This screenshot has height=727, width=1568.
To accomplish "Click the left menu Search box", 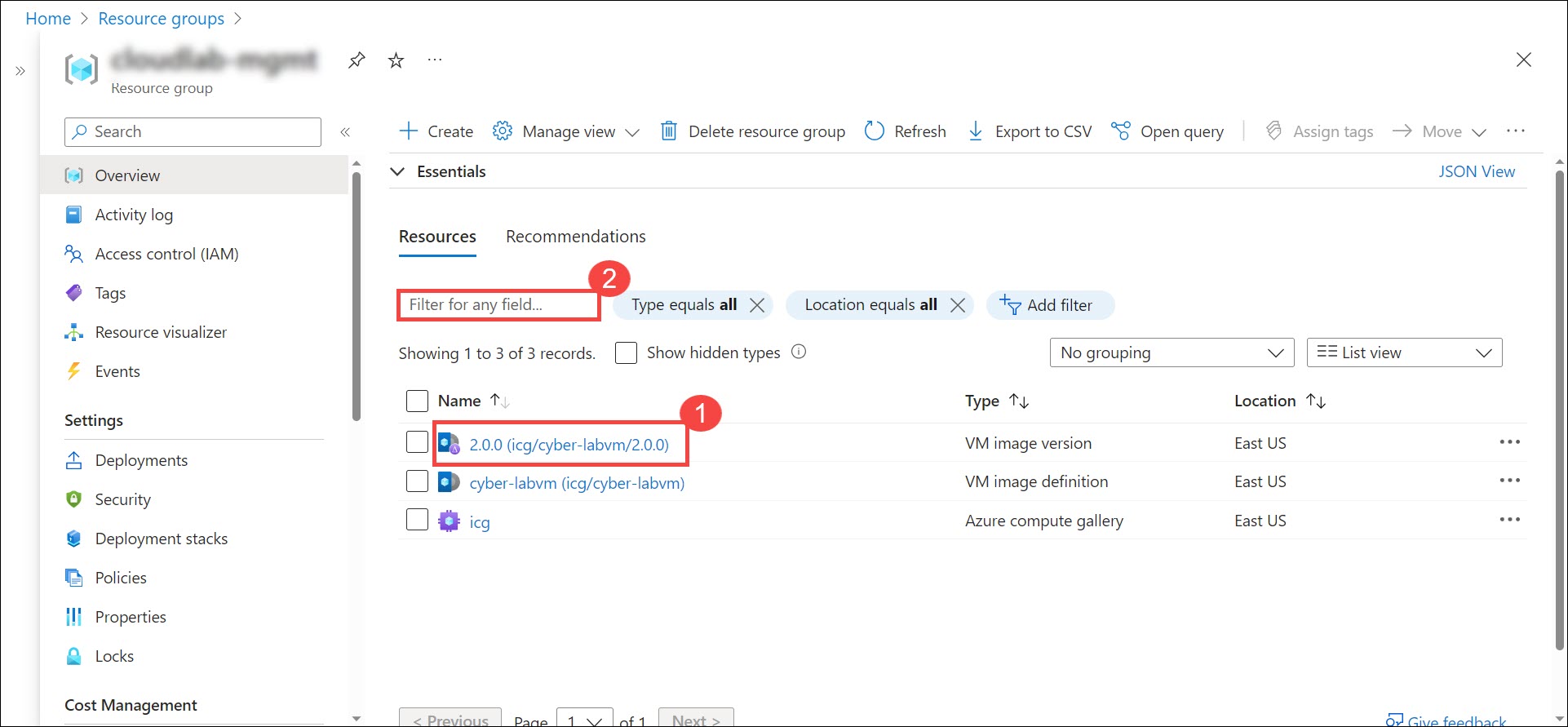I will 193,132.
